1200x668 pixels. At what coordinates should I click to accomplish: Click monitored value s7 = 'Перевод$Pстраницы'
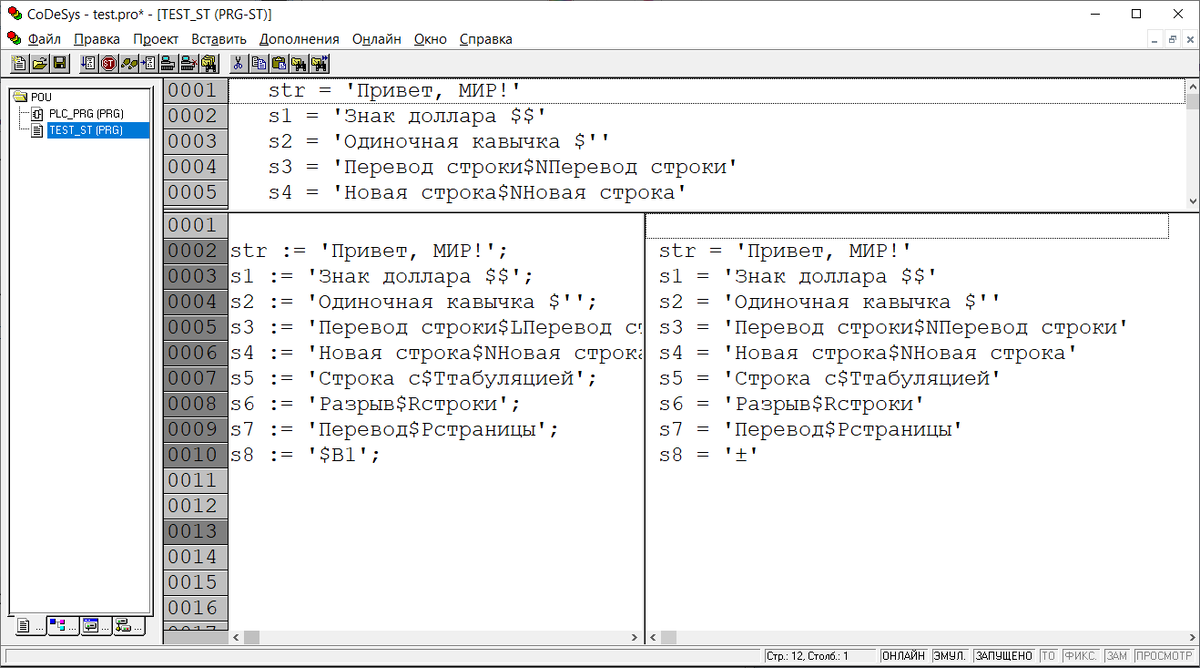(810, 429)
